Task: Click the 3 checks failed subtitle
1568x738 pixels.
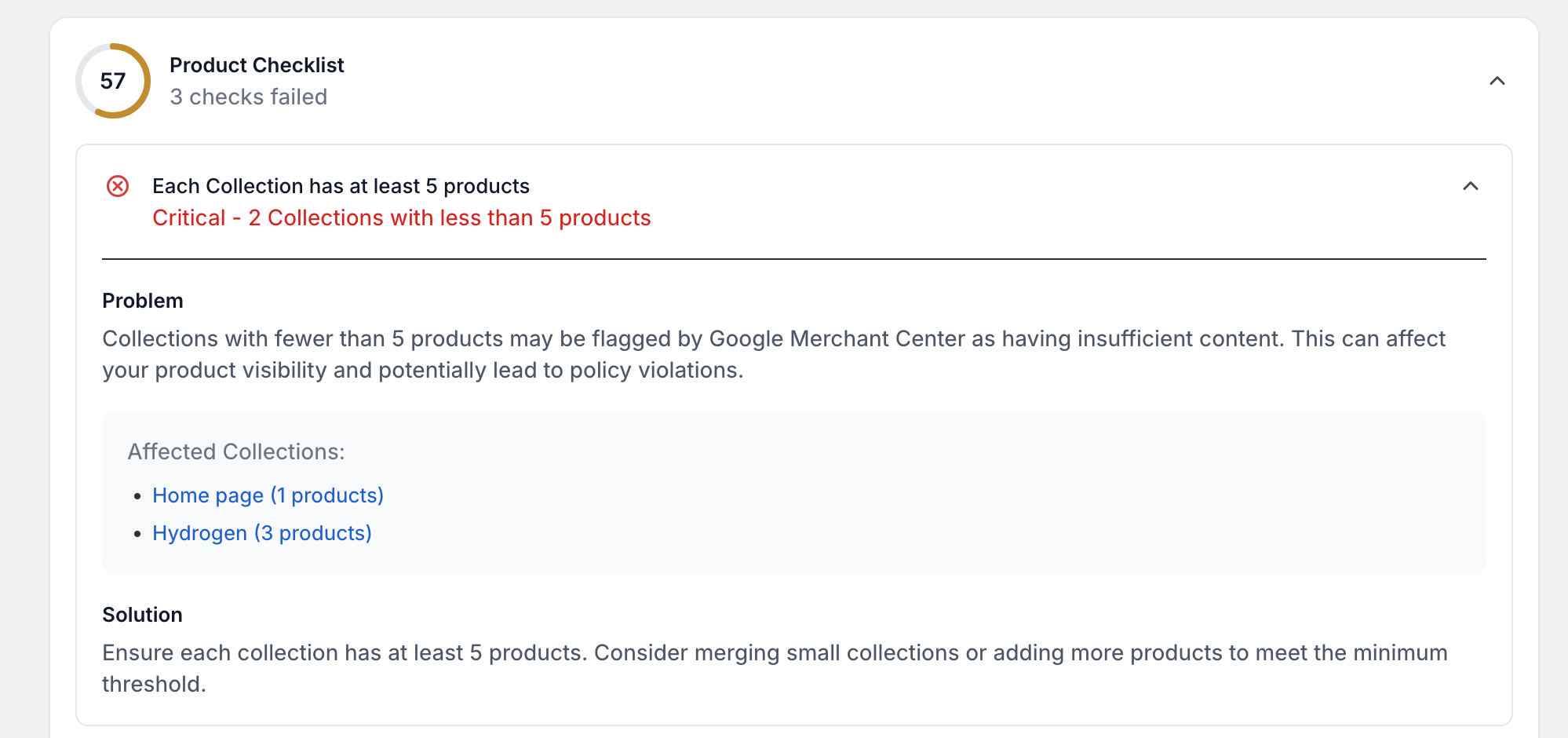Action: click(x=248, y=97)
